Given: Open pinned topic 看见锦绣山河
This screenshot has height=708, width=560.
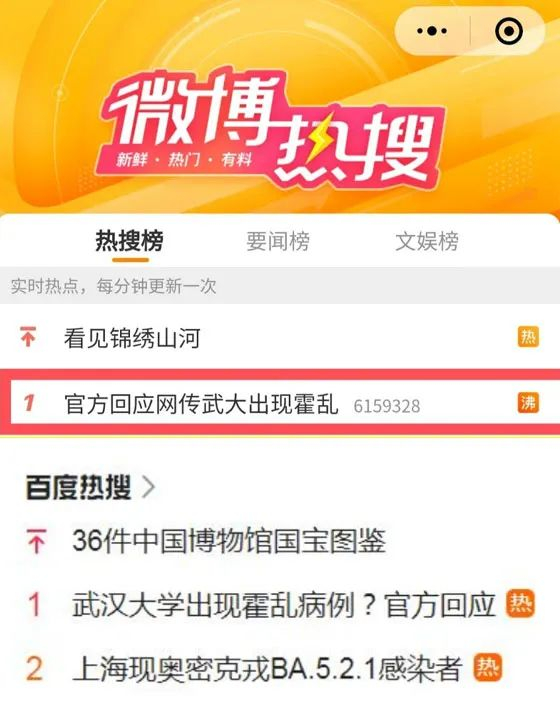Looking at the screenshot, I should point(132,338).
